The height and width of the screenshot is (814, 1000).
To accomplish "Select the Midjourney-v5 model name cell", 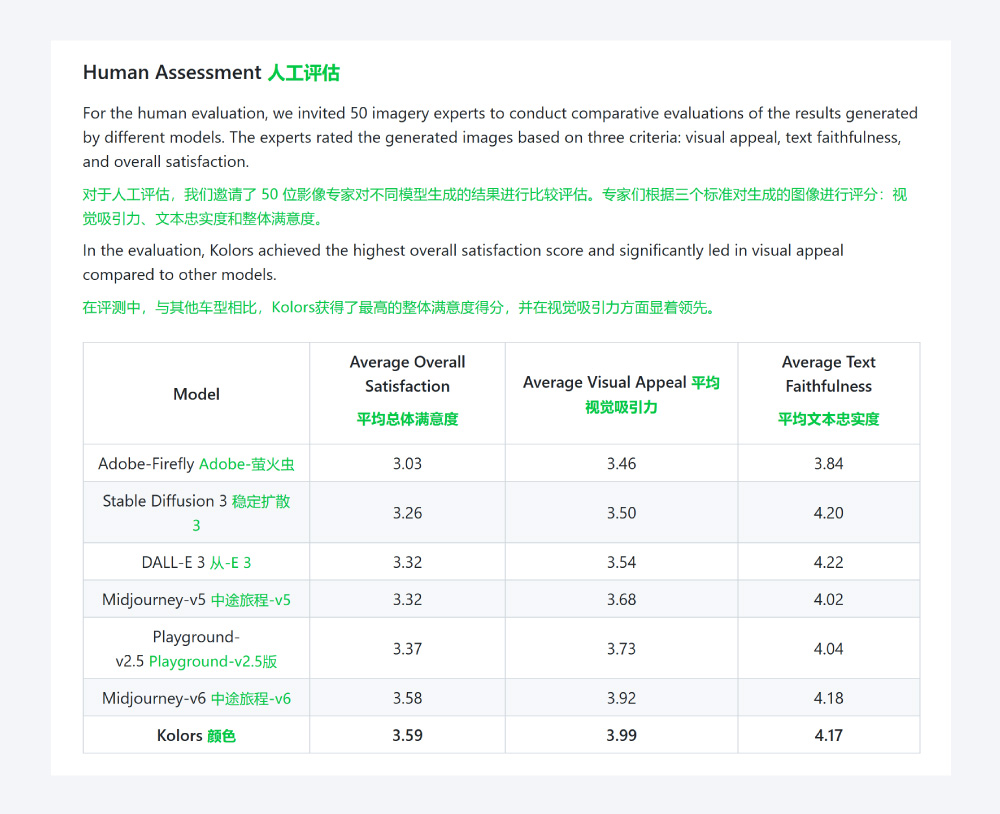I will 196,600.
